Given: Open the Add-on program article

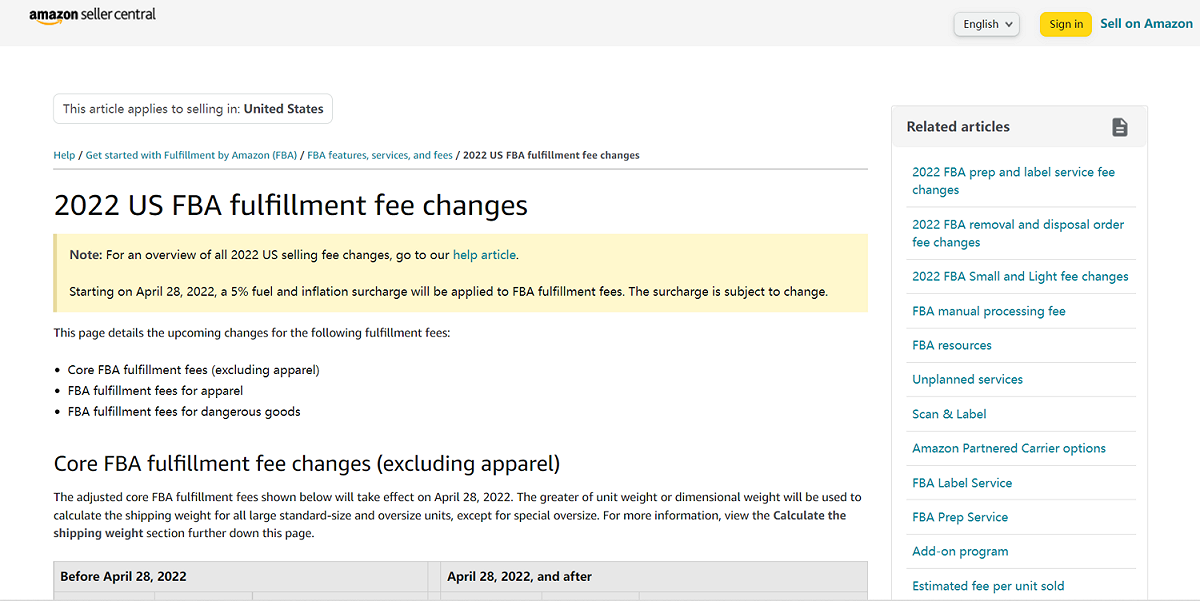Looking at the screenshot, I should point(960,551).
